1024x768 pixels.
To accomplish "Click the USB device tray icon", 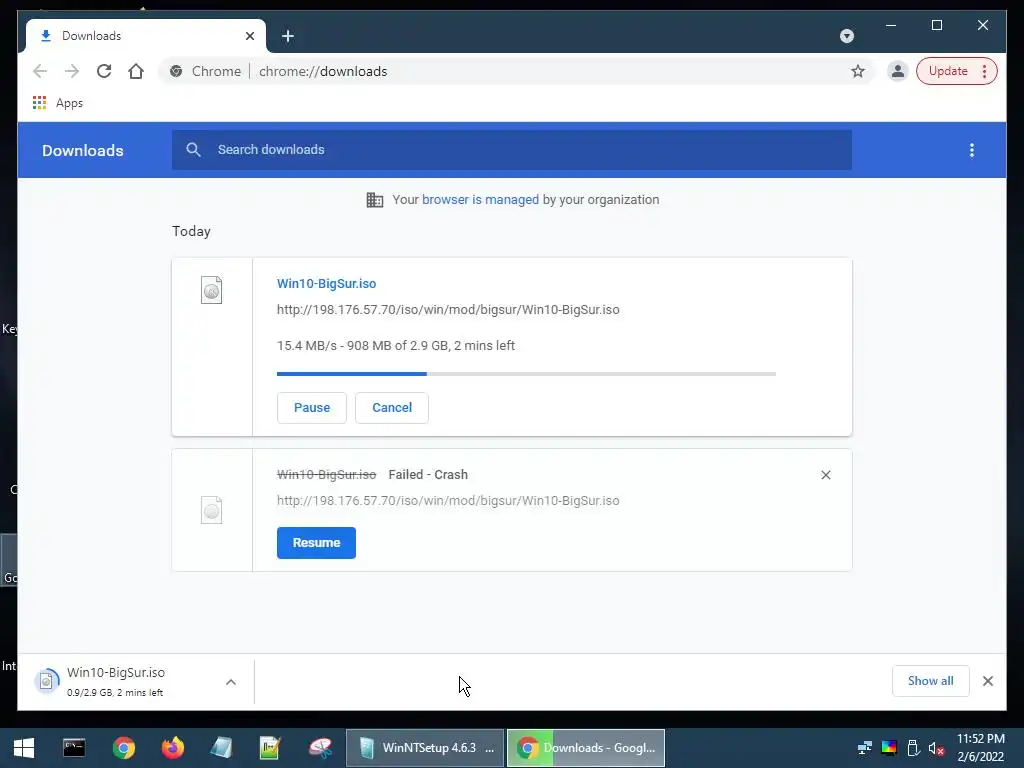I will coord(913,748).
